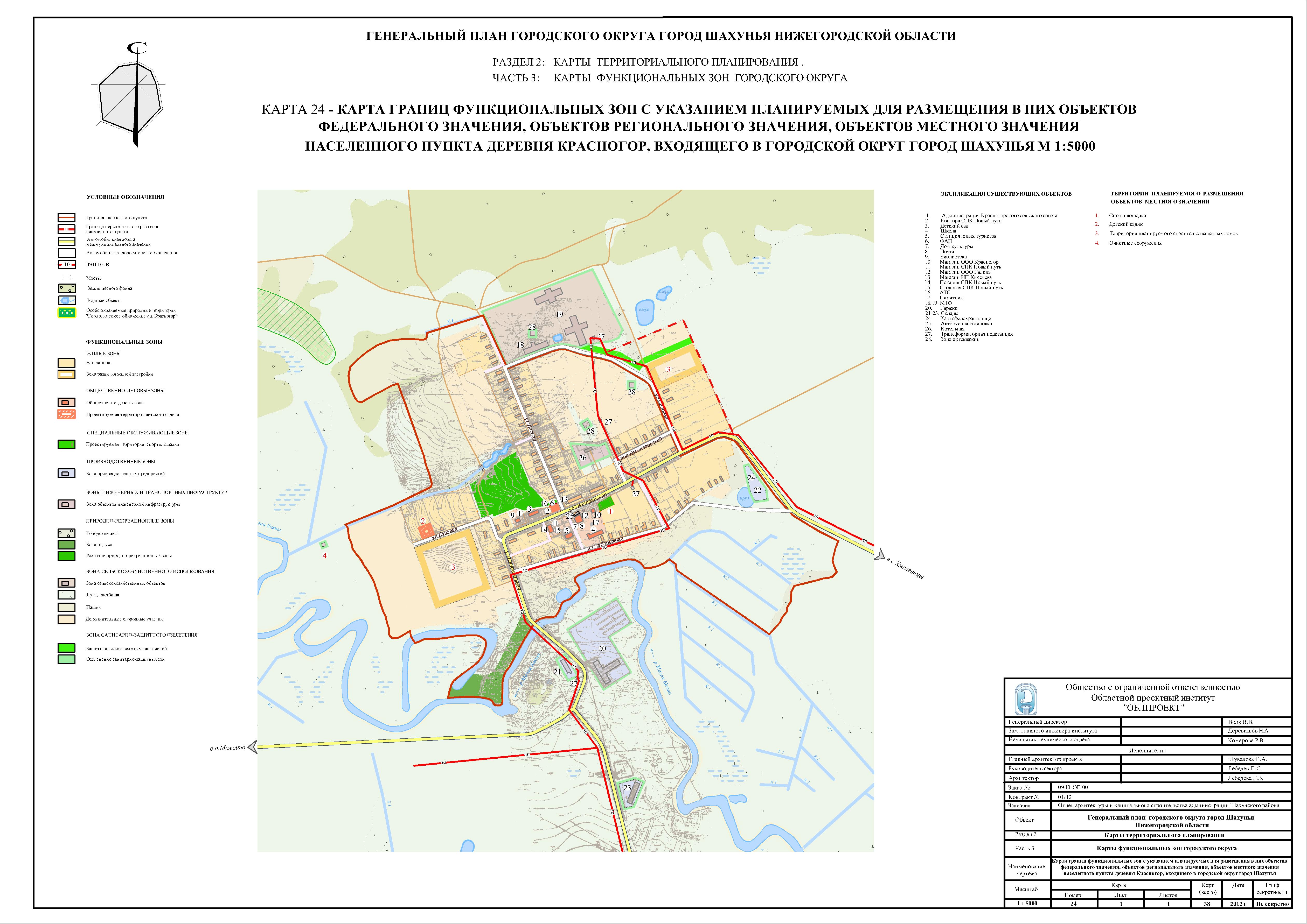This screenshot has height=924, width=1307.
Task: Click the ОБЛПРОЕКТ institute logo
Action: click(1026, 699)
